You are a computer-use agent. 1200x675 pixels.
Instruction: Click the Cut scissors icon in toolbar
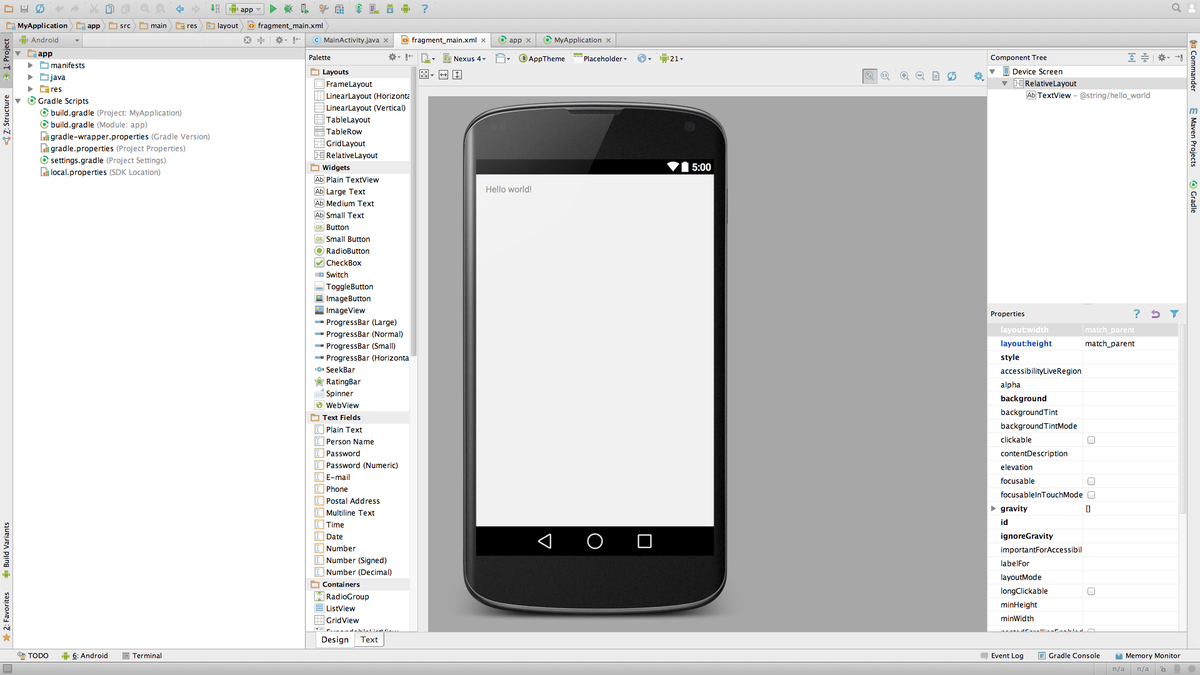point(93,9)
